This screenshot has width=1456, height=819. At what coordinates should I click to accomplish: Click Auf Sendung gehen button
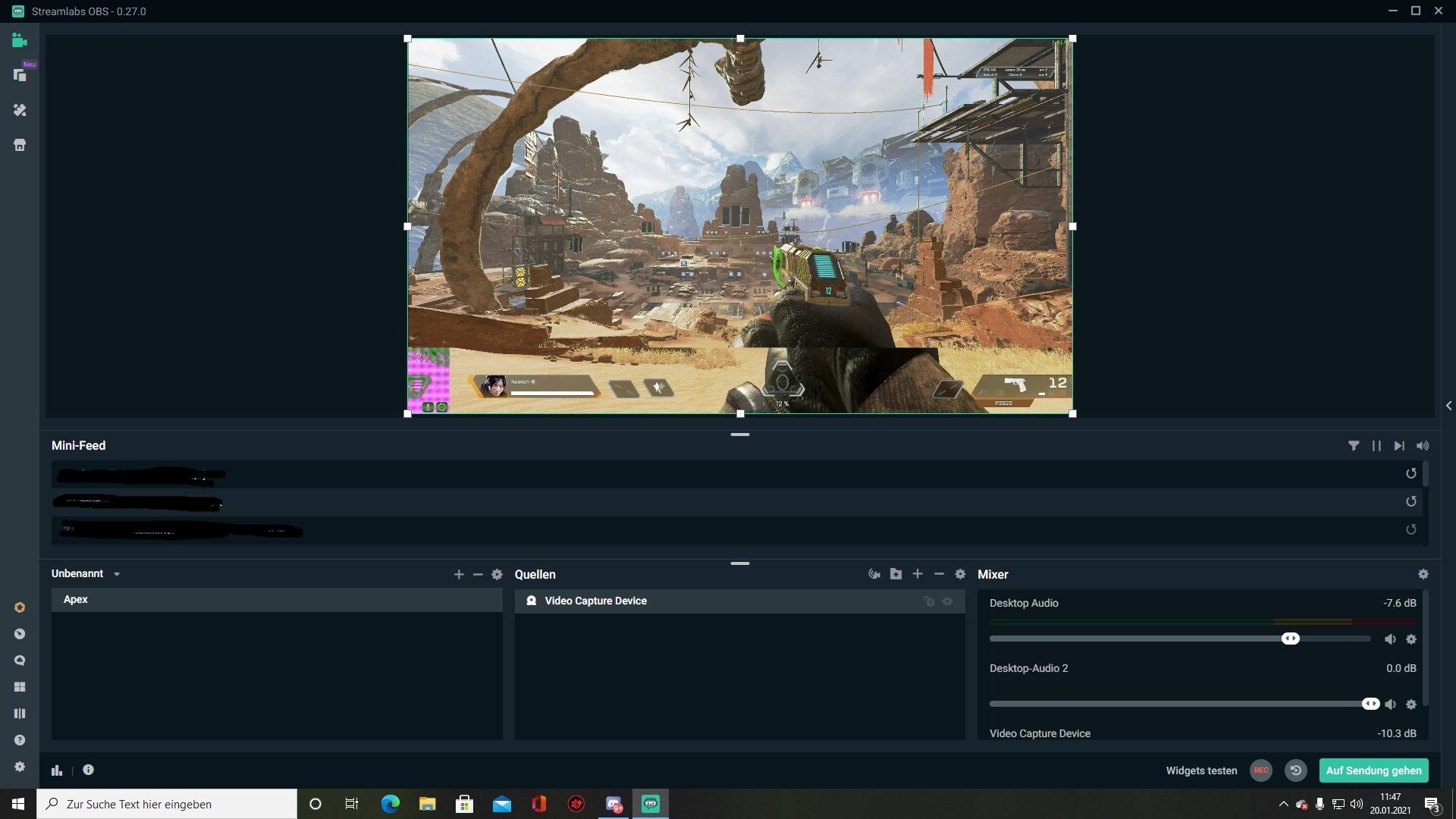(x=1373, y=770)
